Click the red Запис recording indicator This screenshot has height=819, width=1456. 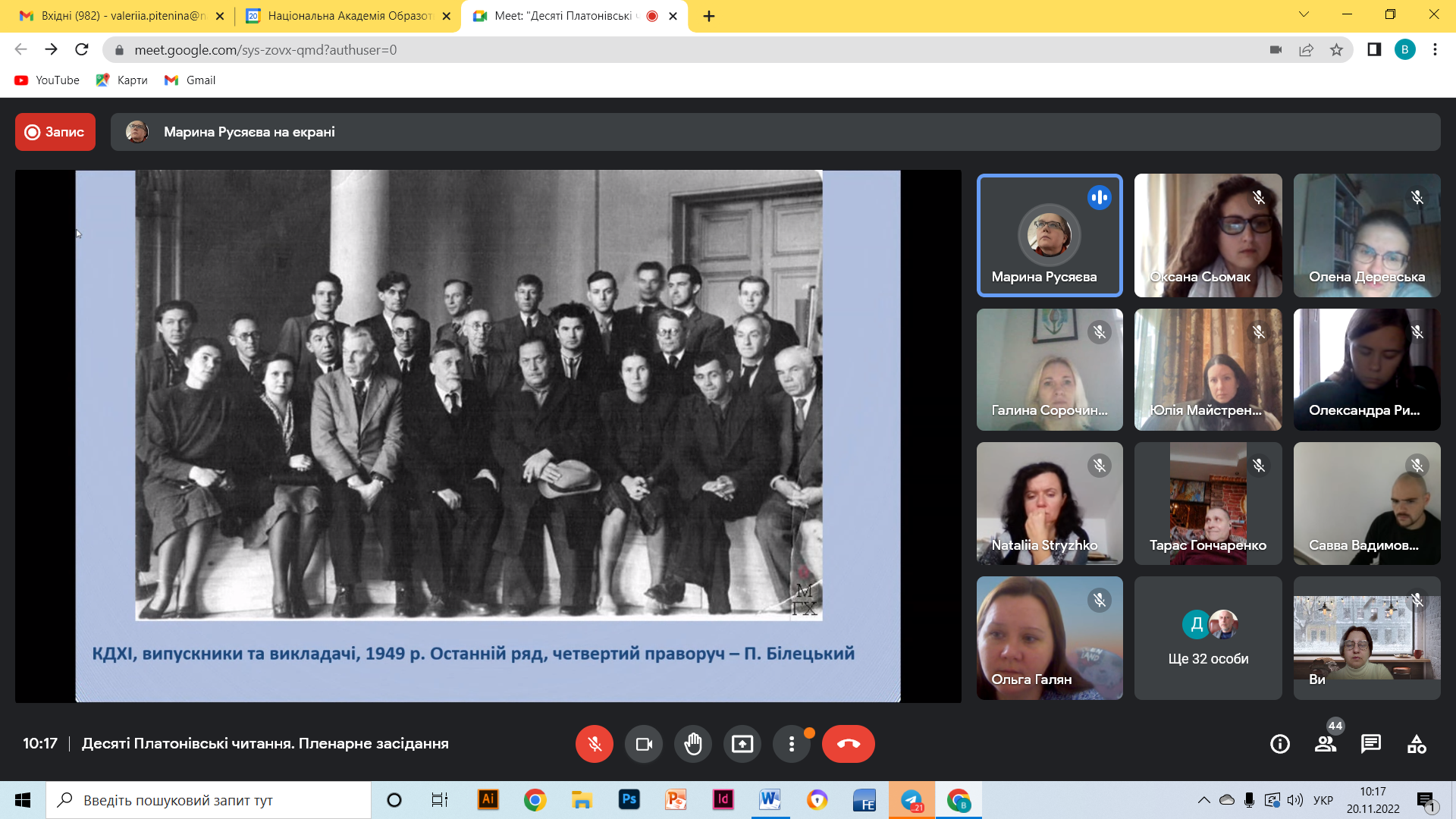click(55, 132)
